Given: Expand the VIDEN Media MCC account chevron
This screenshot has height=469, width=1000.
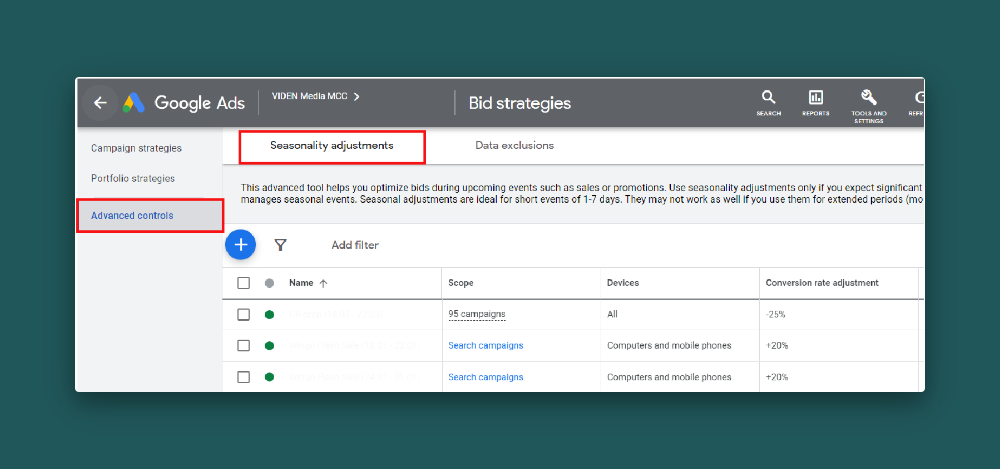Looking at the screenshot, I should [357, 96].
